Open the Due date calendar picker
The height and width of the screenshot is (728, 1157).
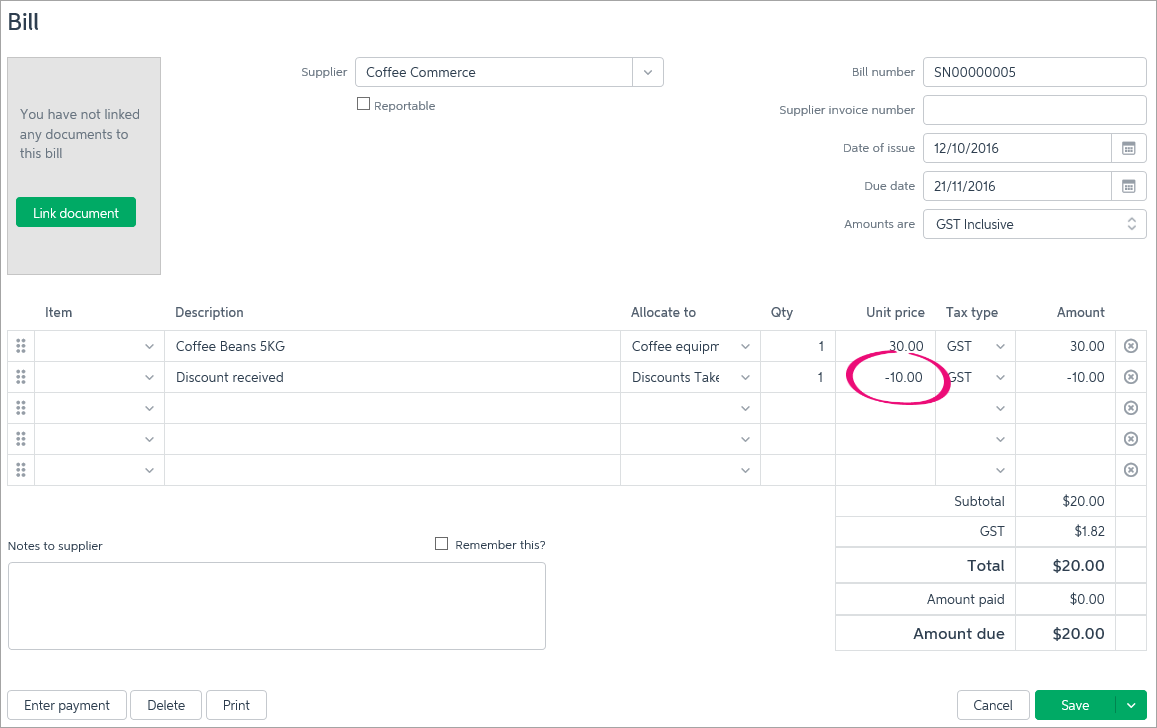[1128, 186]
